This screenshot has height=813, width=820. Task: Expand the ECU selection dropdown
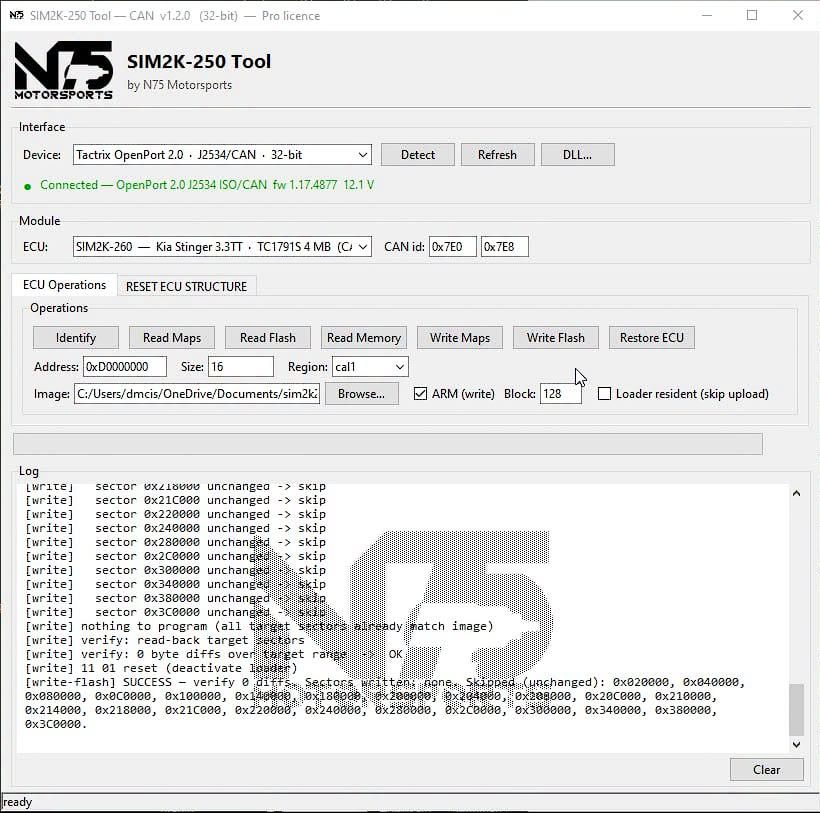click(363, 247)
